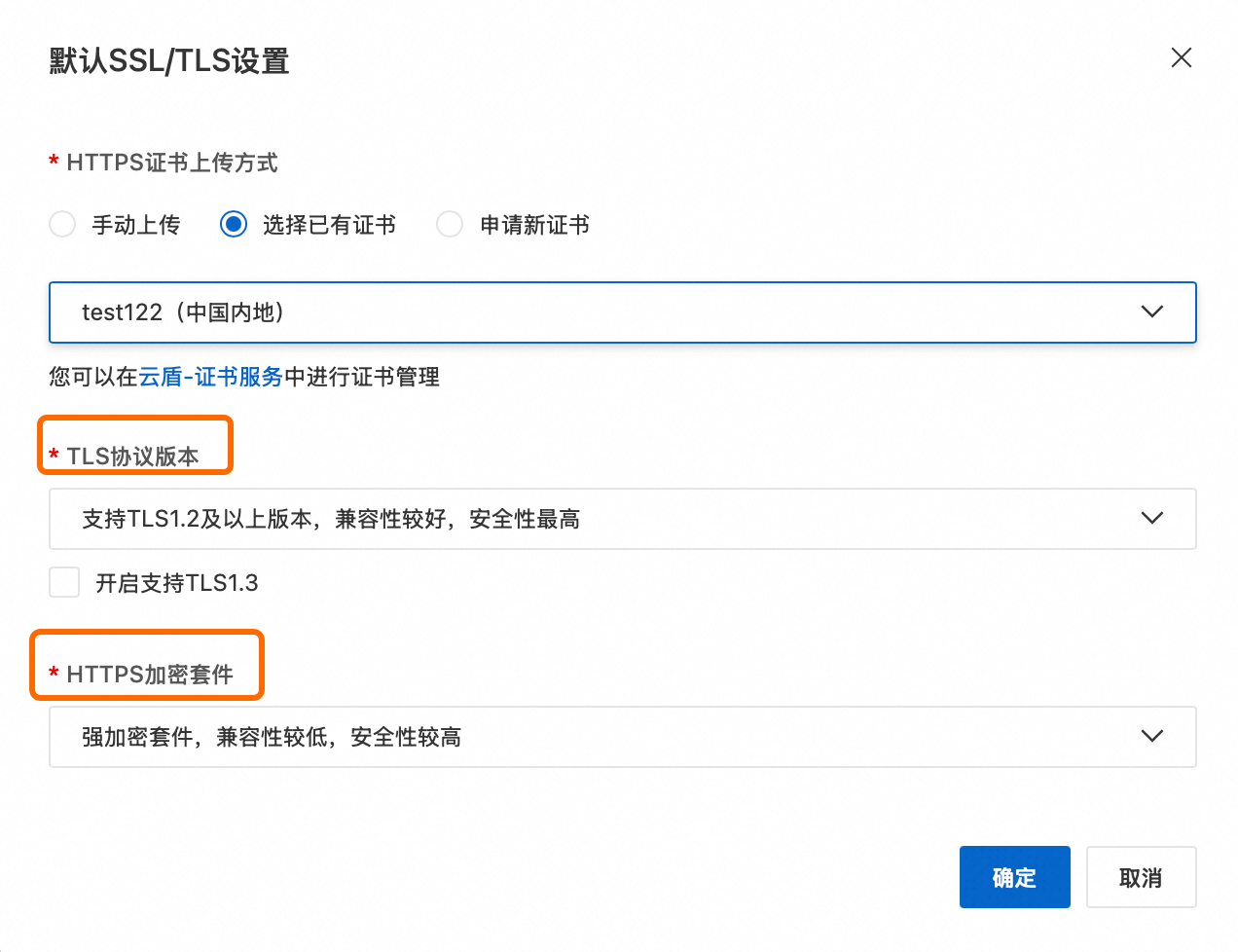
Task: Click the chevron arrow on certificate selector
Action: (x=1151, y=312)
